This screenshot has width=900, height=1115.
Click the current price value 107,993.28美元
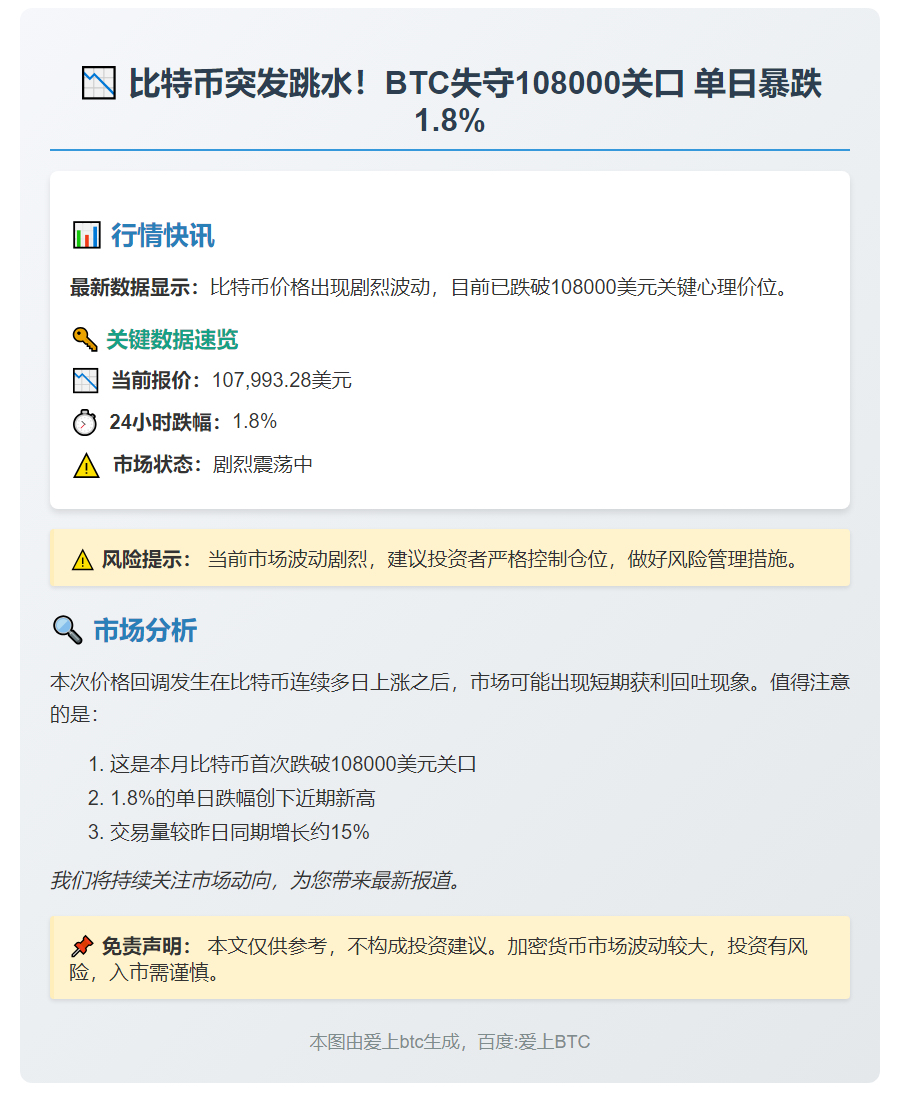[281, 381]
